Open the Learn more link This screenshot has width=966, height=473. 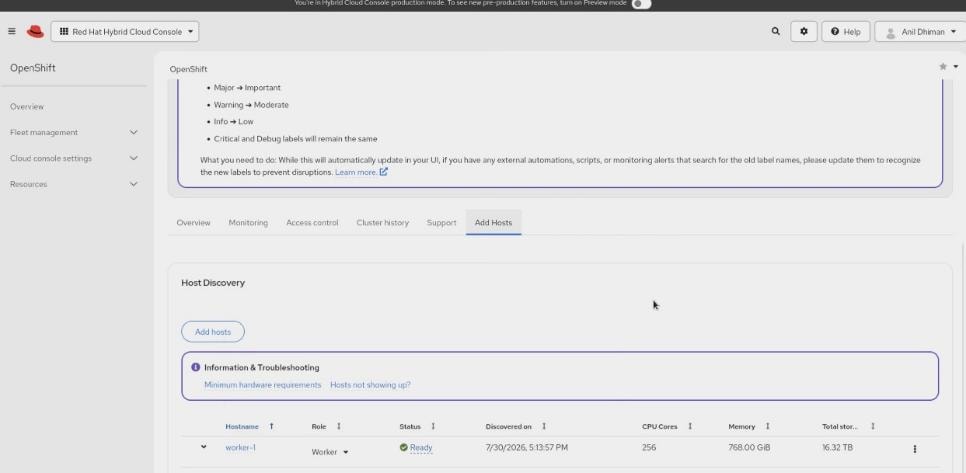click(x=361, y=172)
